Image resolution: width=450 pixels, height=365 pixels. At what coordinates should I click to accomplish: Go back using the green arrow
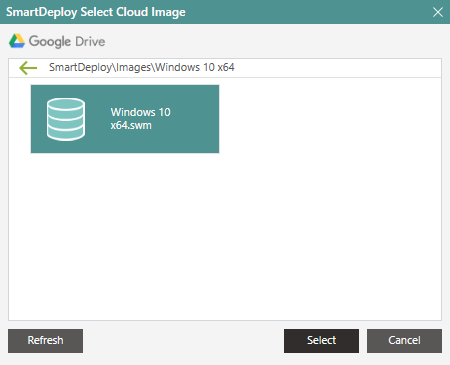[28, 68]
